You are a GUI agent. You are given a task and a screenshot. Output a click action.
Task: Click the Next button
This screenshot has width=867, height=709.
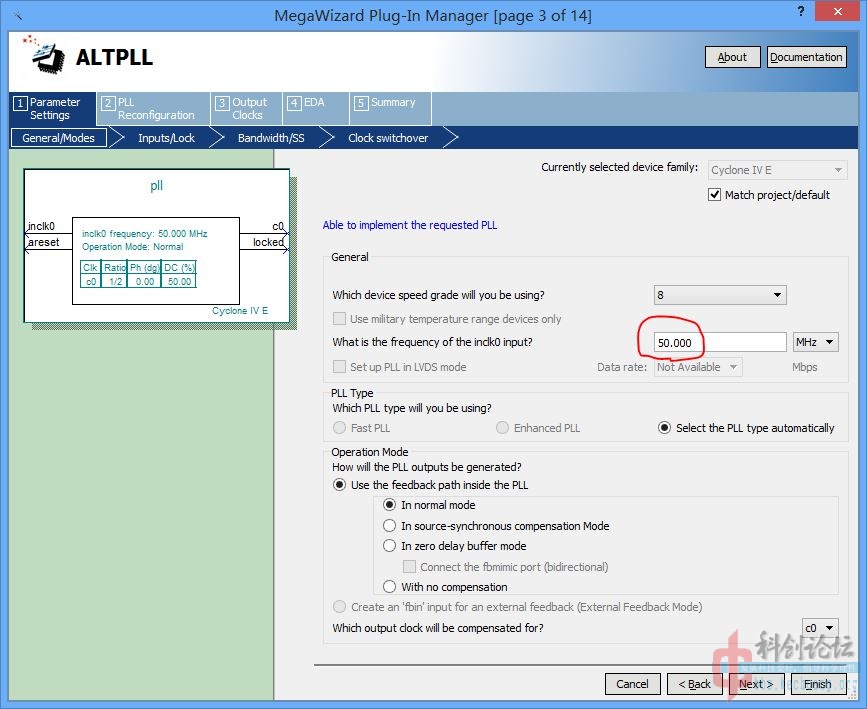click(x=756, y=684)
